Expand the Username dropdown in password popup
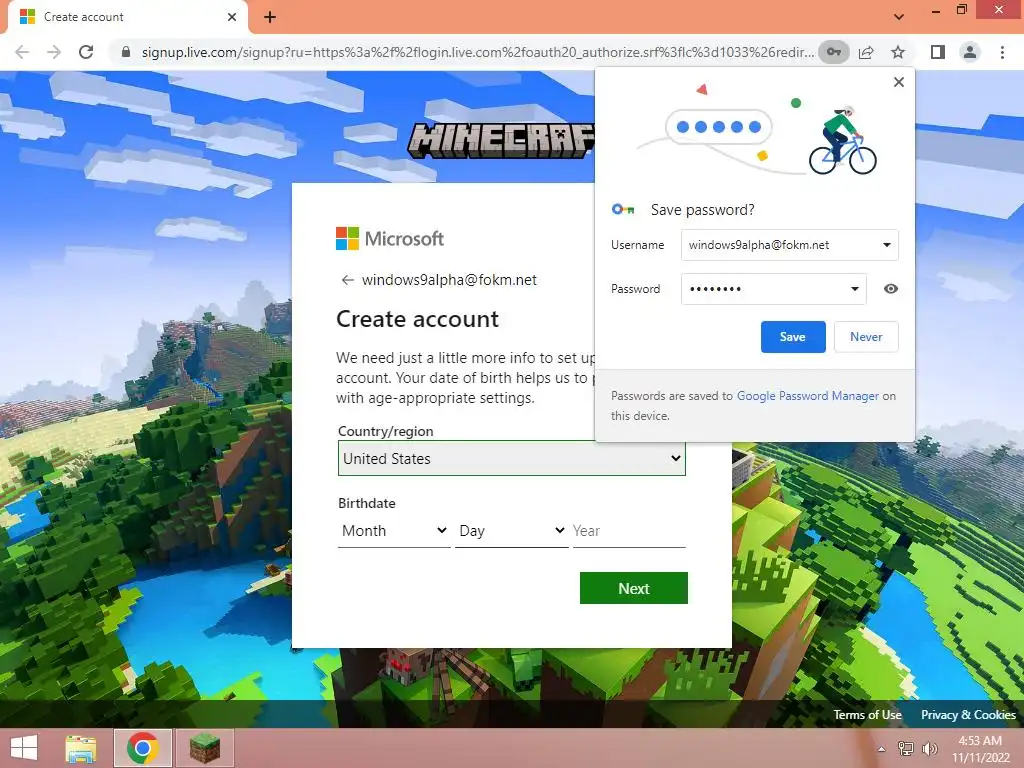Screen dimensions: 1024x768 [x=886, y=245]
